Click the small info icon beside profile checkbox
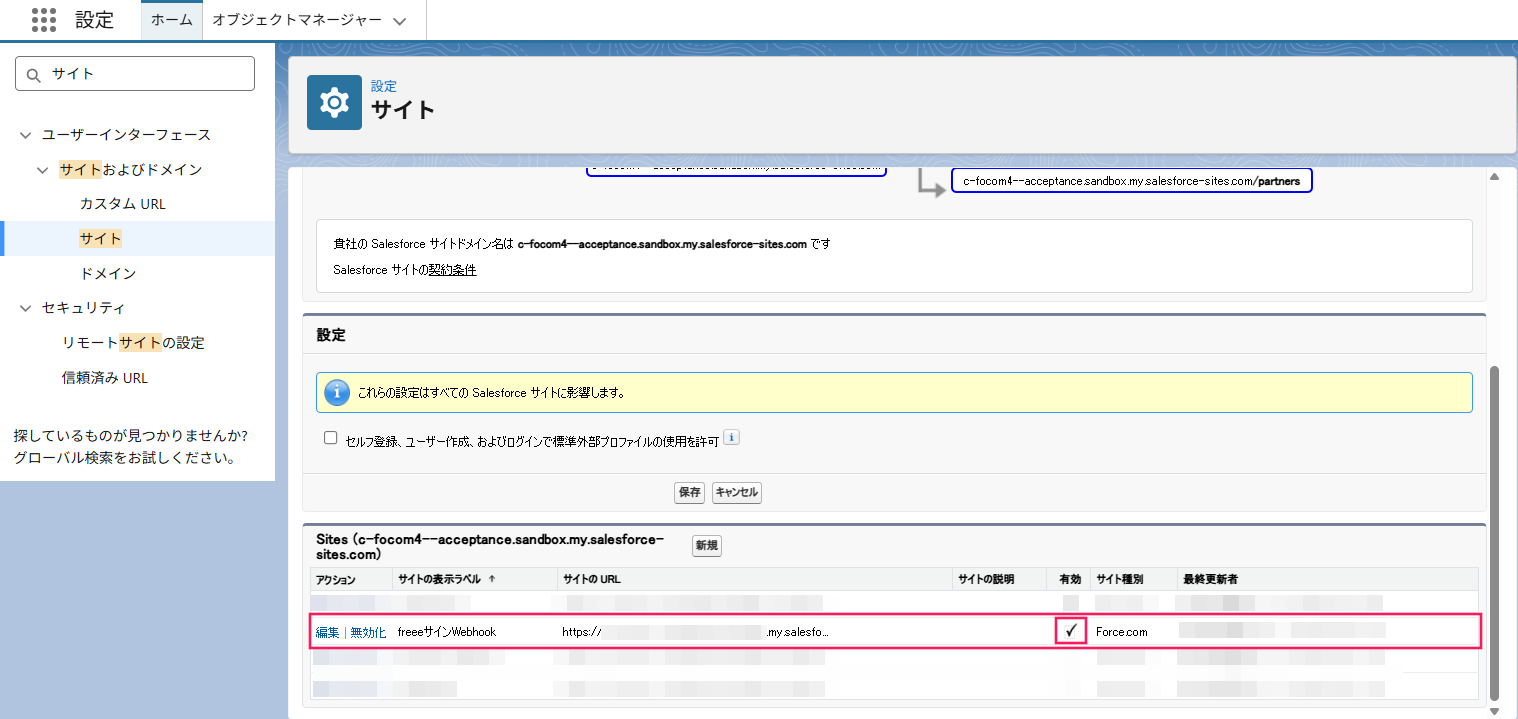 (x=731, y=438)
